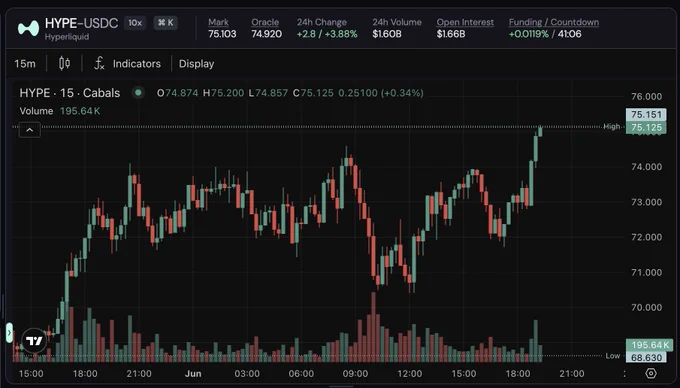Open the Display menu
Viewport: 680px width, 388px height.
pyautogui.click(x=196, y=64)
